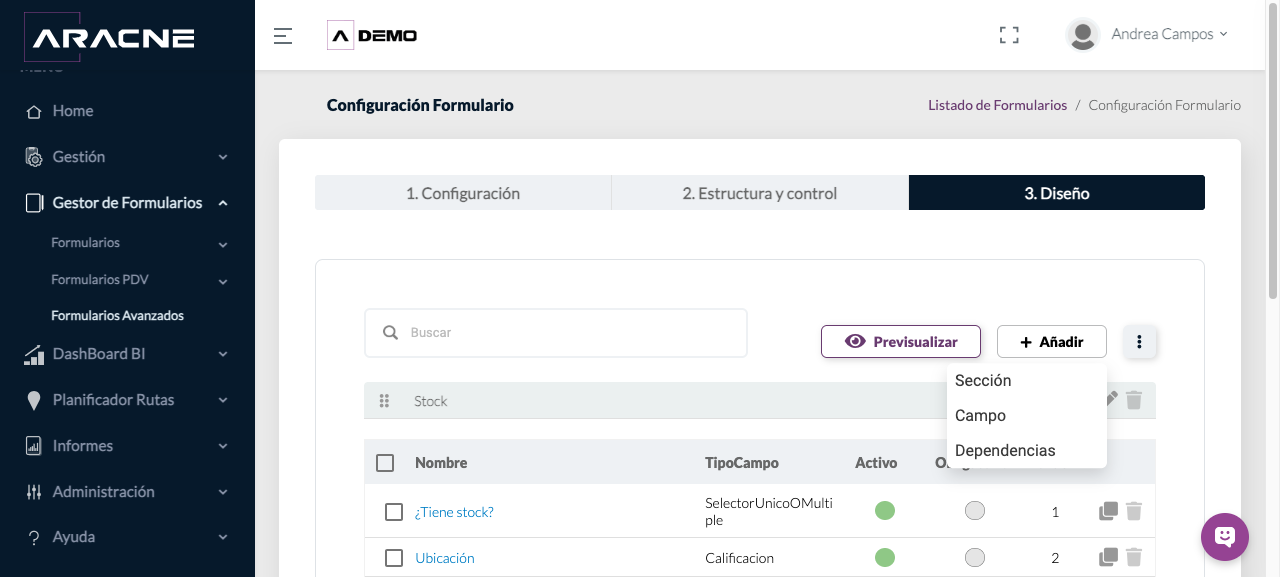
Task: Toggle Activo status for Ubicación
Action: click(885, 557)
